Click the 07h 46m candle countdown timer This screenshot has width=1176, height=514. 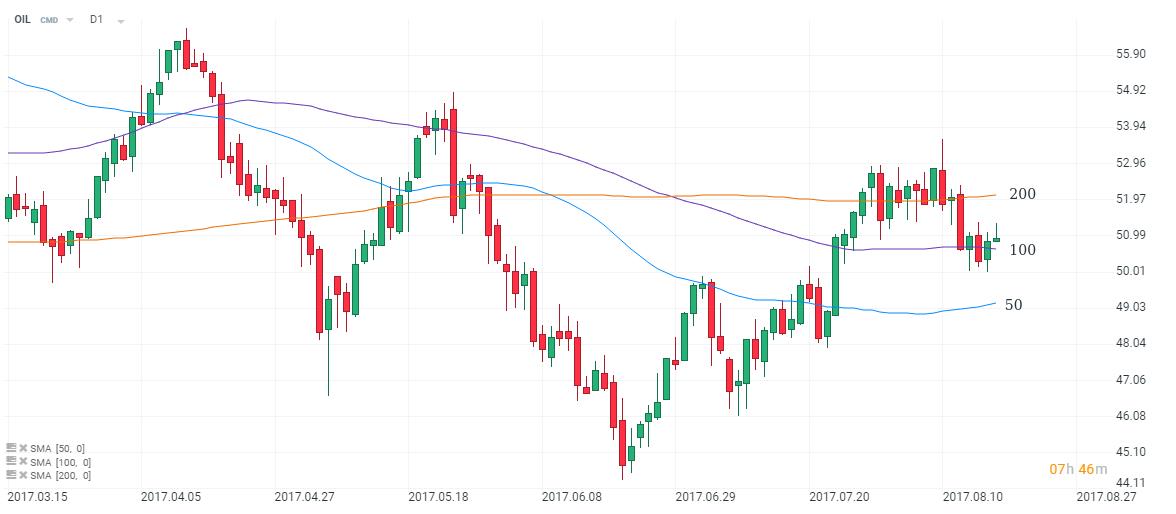pyautogui.click(x=1077, y=469)
